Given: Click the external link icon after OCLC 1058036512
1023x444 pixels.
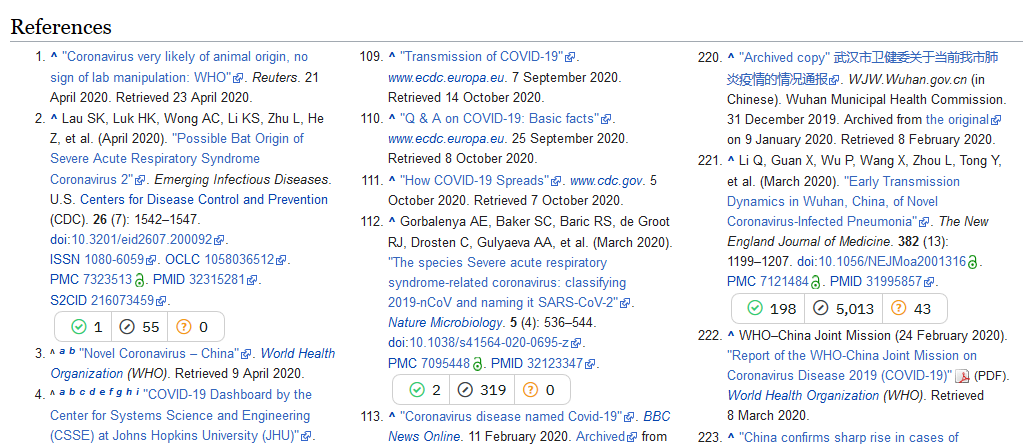Looking at the screenshot, I should click(x=282, y=260).
